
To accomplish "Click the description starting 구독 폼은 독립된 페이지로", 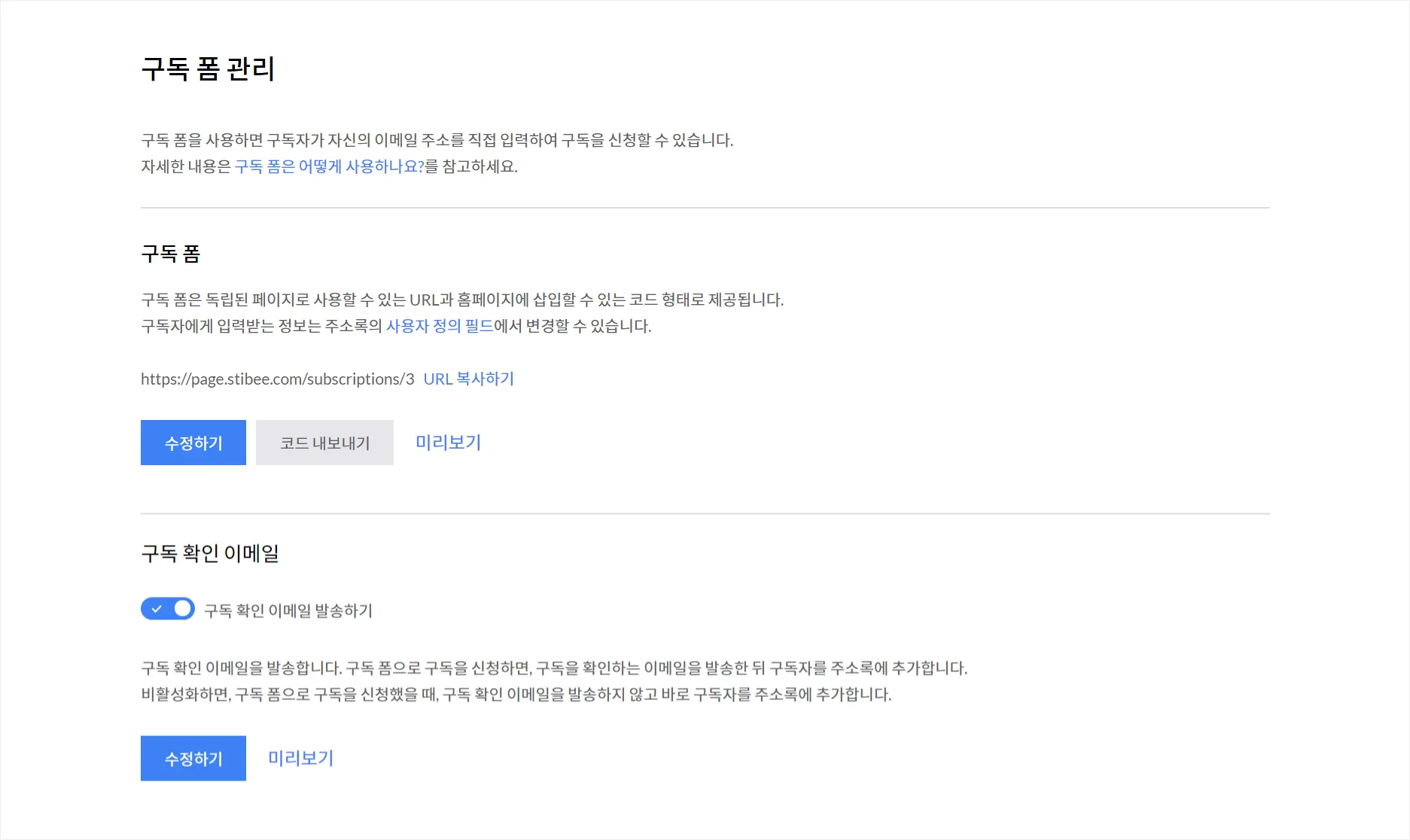I will point(462,300).
